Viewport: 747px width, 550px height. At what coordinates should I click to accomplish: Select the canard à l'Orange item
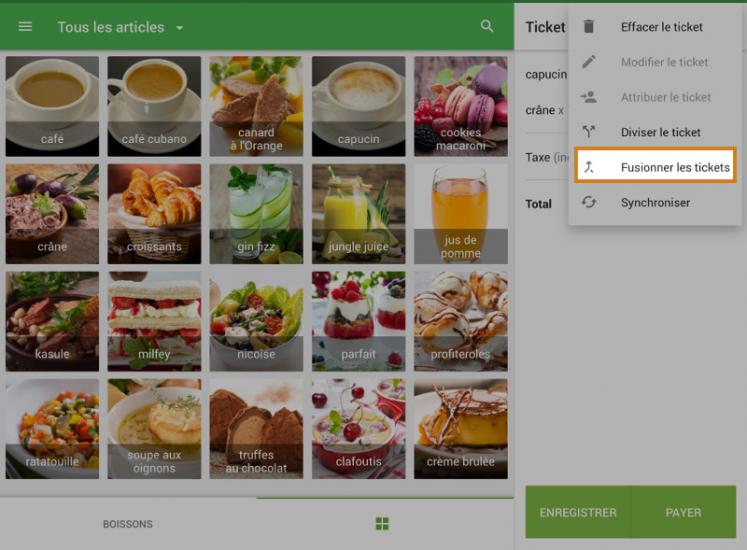(256, 106)
